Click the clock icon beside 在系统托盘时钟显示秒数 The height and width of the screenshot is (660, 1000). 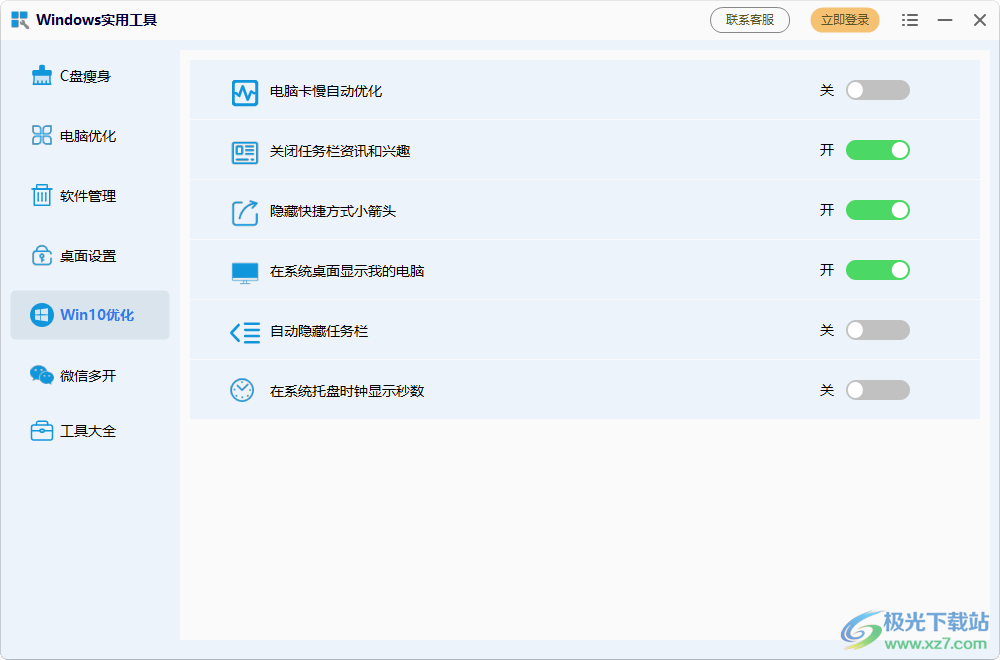(x=243, y=390)
